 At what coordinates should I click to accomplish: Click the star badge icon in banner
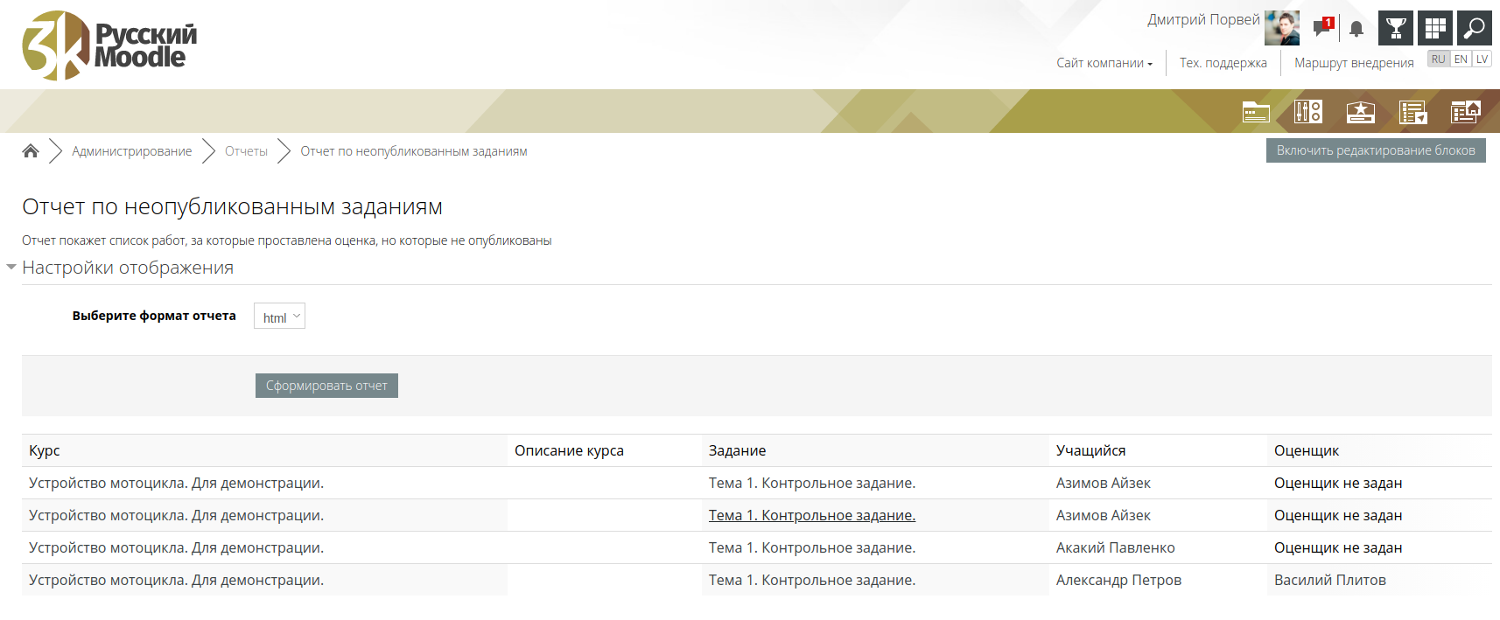pyautogui.click(x=1361, y=112)
